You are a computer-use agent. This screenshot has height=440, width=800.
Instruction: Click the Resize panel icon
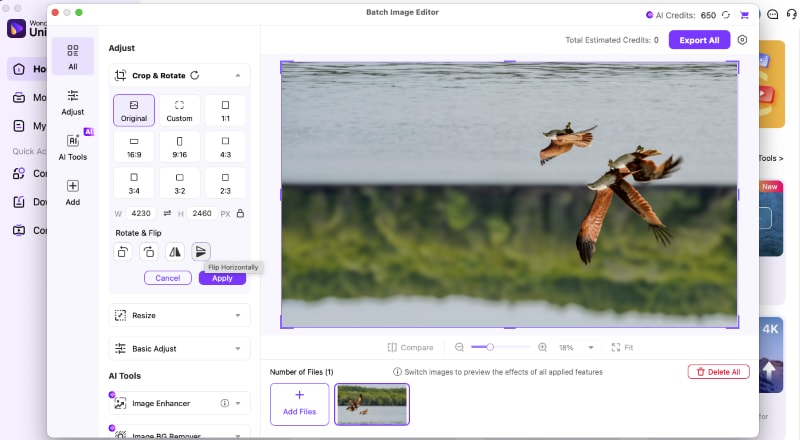[120, 315]
